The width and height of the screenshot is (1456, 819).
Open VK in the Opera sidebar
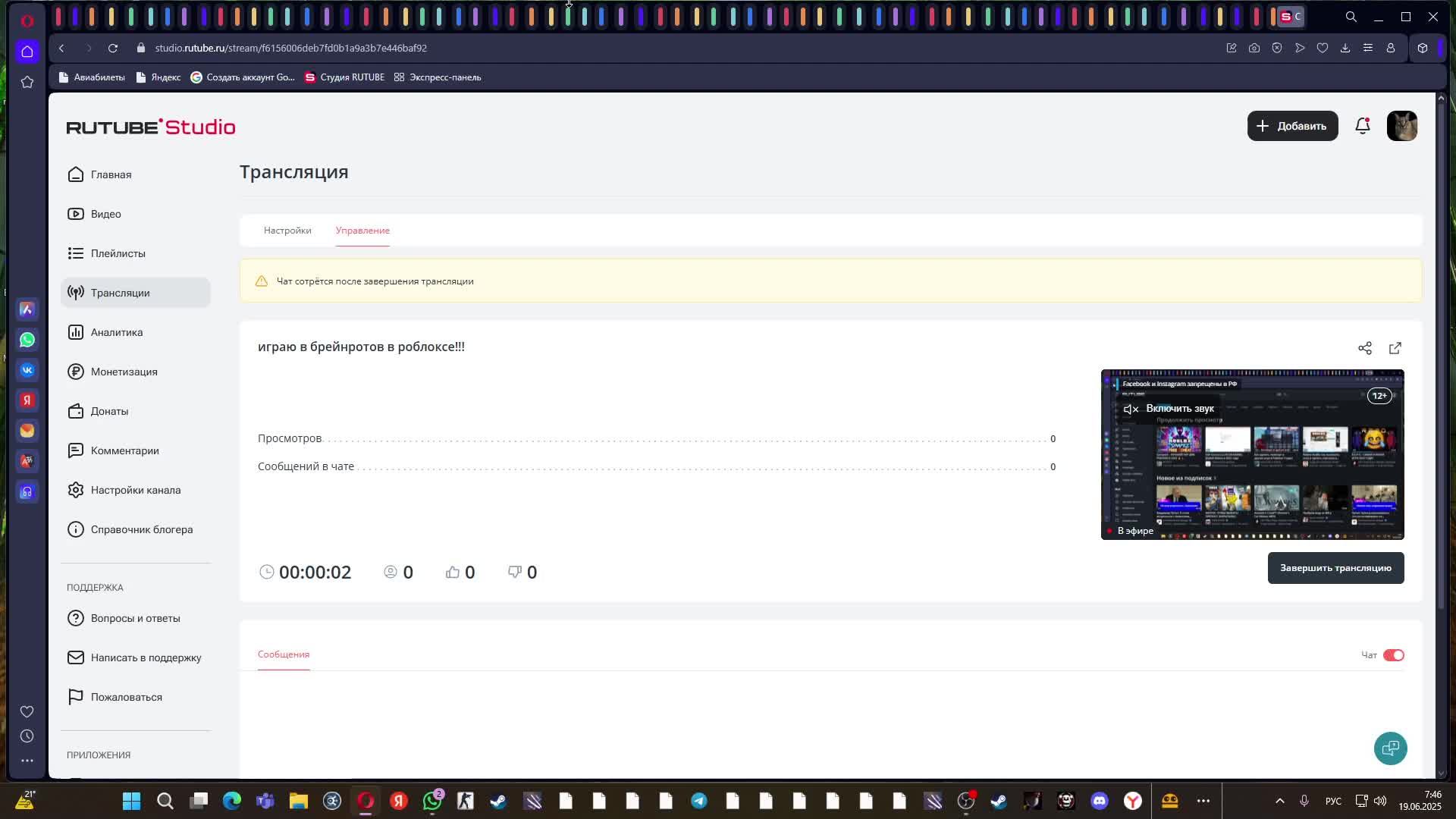(x=27, y=370)
